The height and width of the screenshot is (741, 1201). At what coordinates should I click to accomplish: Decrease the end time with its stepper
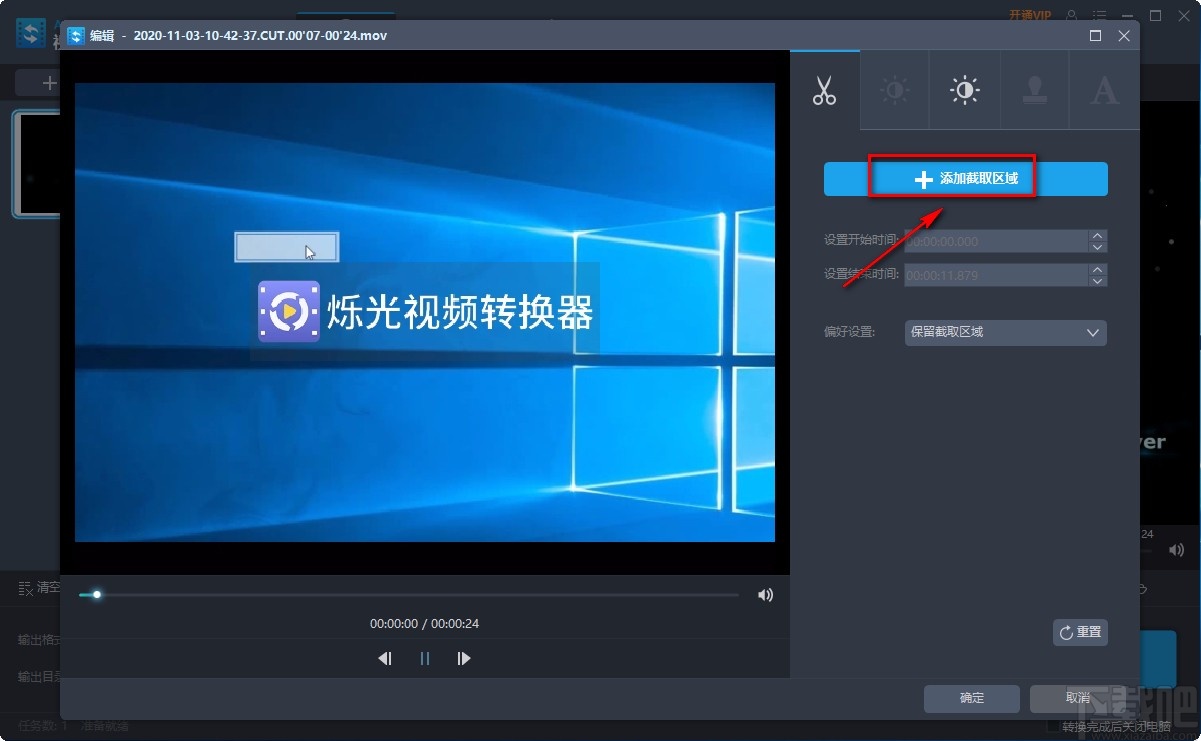click(1097, 279)
